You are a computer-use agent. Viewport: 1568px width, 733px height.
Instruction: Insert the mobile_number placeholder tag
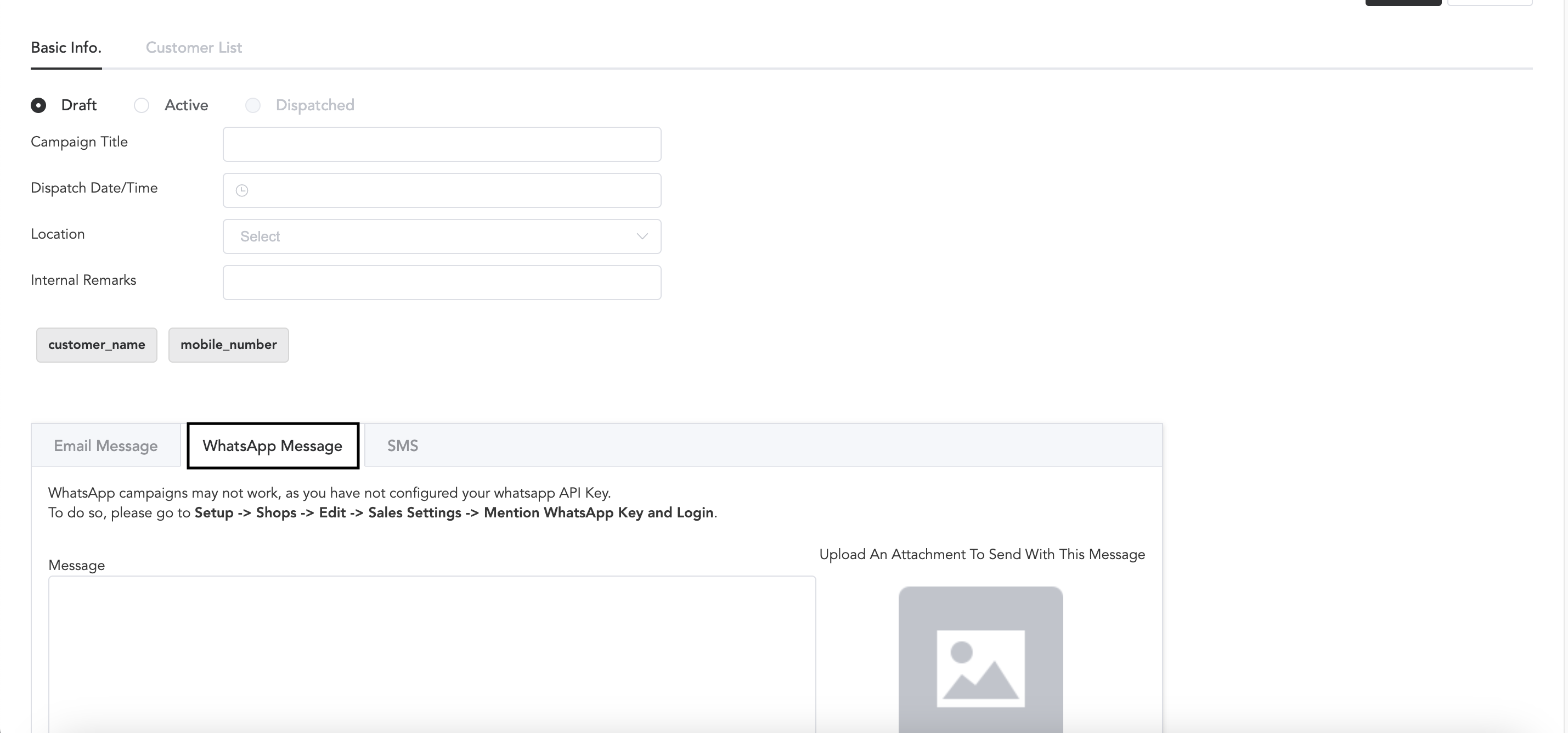tap(228, 345)
